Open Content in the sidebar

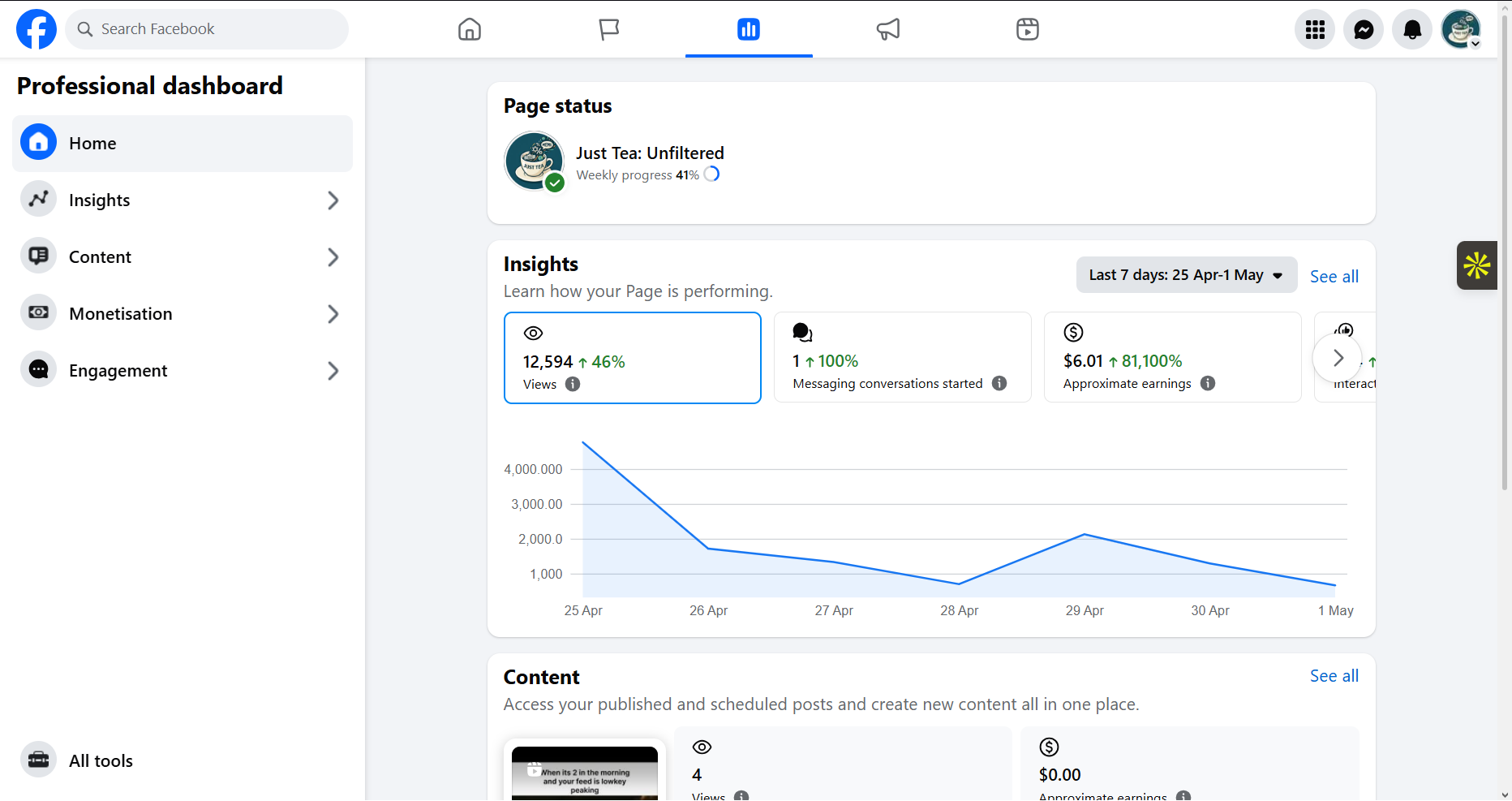click(x=183, y=256)
